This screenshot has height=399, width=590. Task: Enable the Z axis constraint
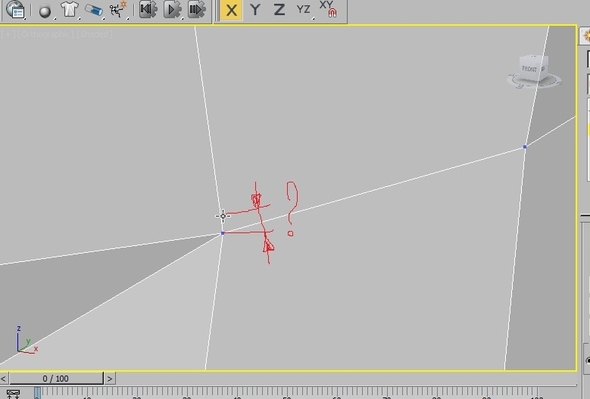click(x=279, y=10)
